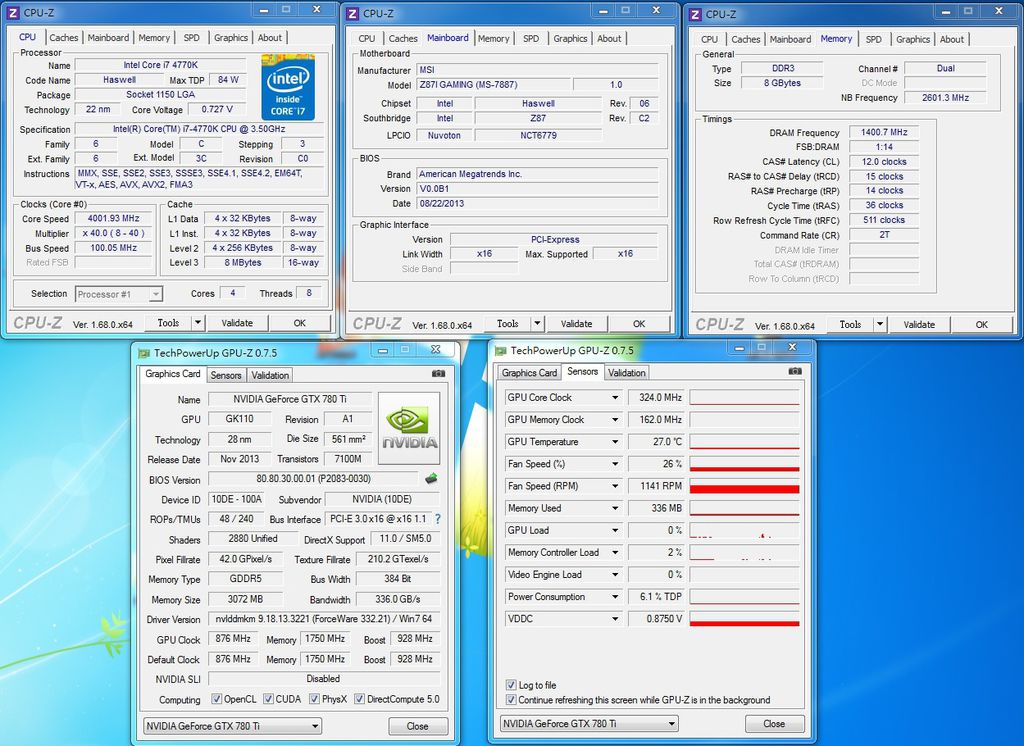The height and width of the screenshot is (746, 1024).
Task: Open the VDDC sensor dropdown
Action: point(615,619)
